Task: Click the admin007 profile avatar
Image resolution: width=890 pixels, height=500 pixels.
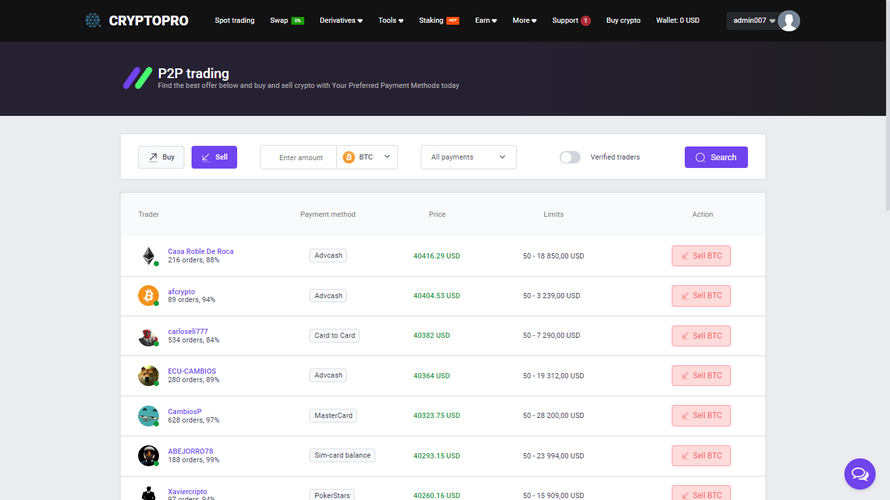Action: coord(789,20)
